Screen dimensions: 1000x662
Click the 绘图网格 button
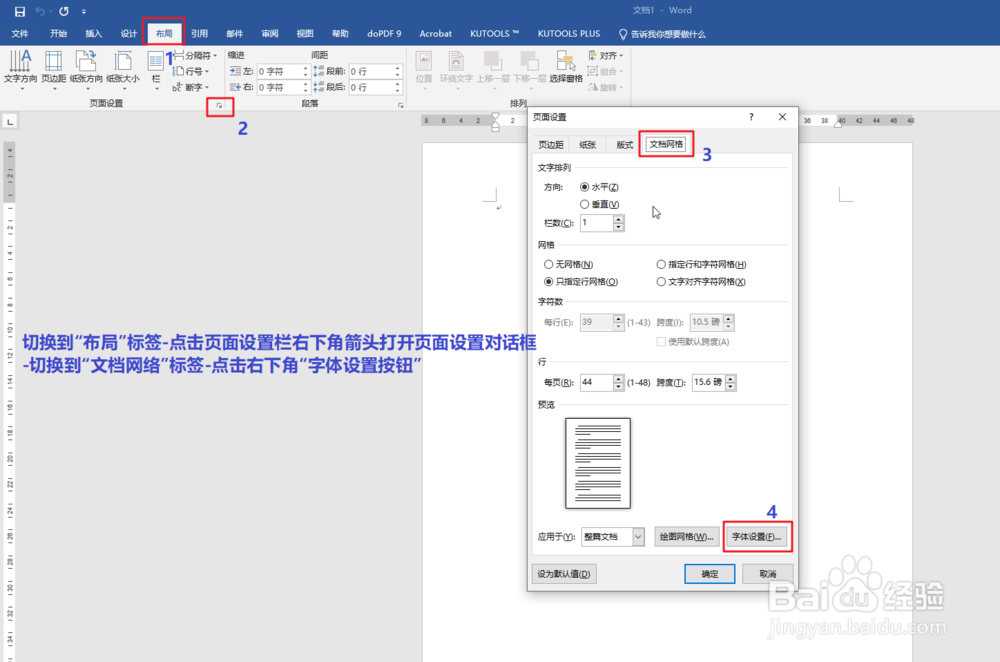point(686,537)
